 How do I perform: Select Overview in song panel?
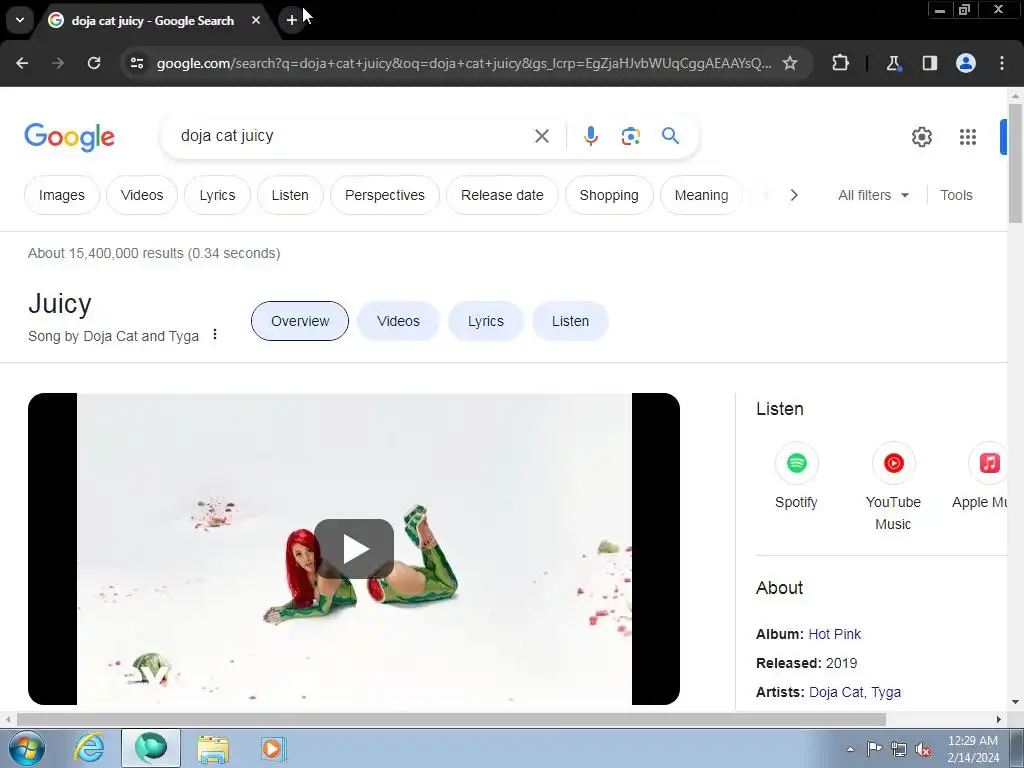pos(300,321)
